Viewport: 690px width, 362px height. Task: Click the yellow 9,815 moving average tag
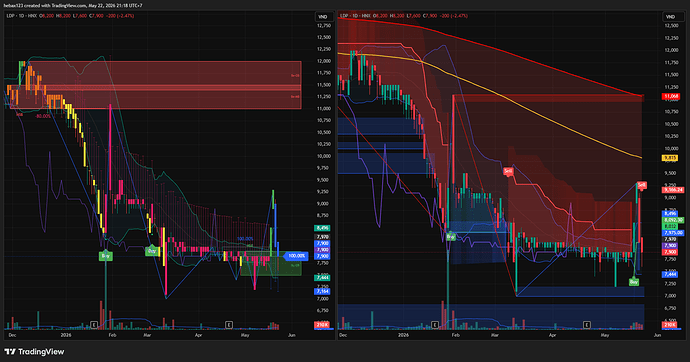point(670,157)
